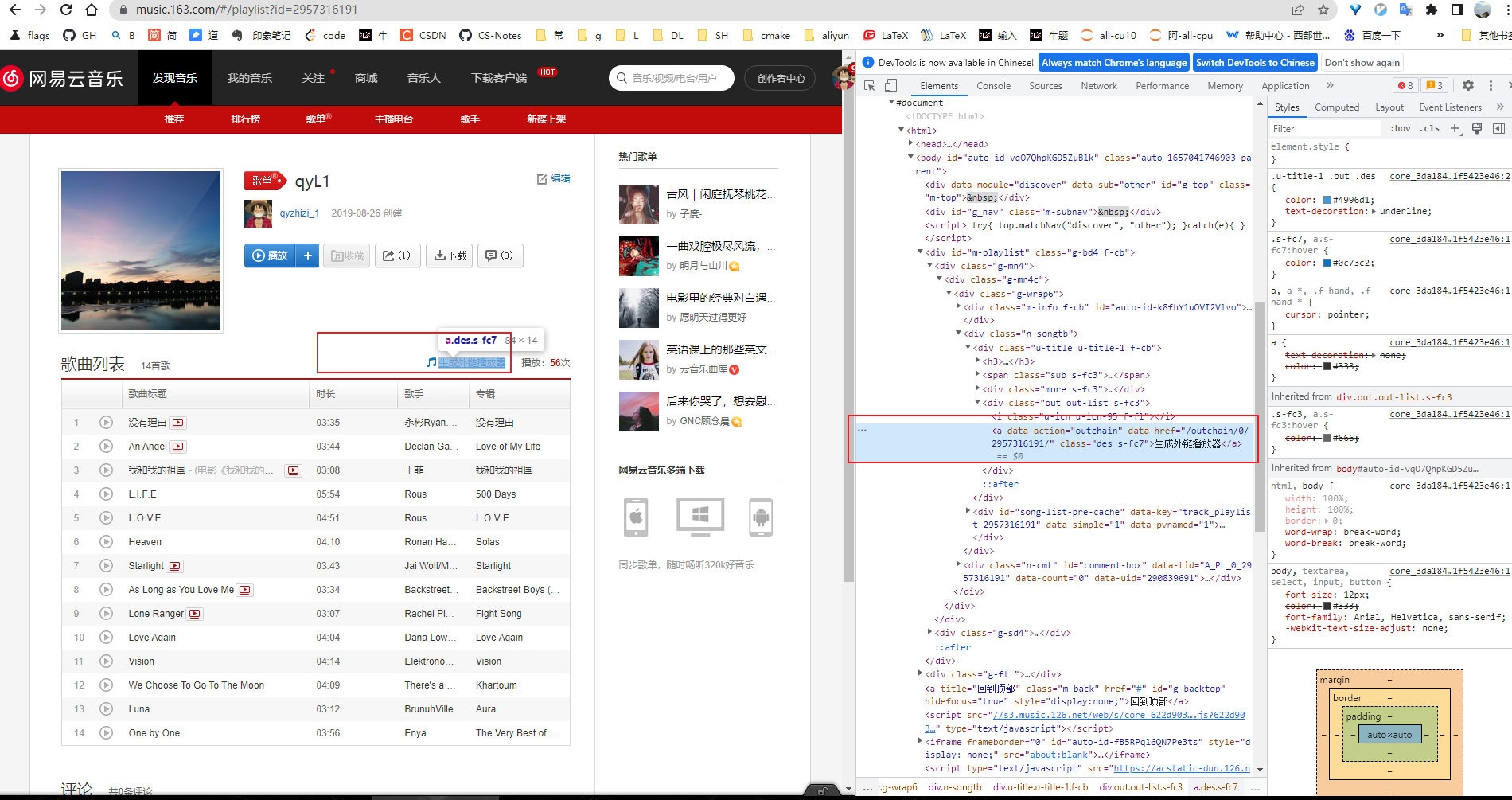The width and height of the screenshot is (1512, 800).
Task: Open MV icon next to Lone Ranger
Action: [x=195, y=614]
